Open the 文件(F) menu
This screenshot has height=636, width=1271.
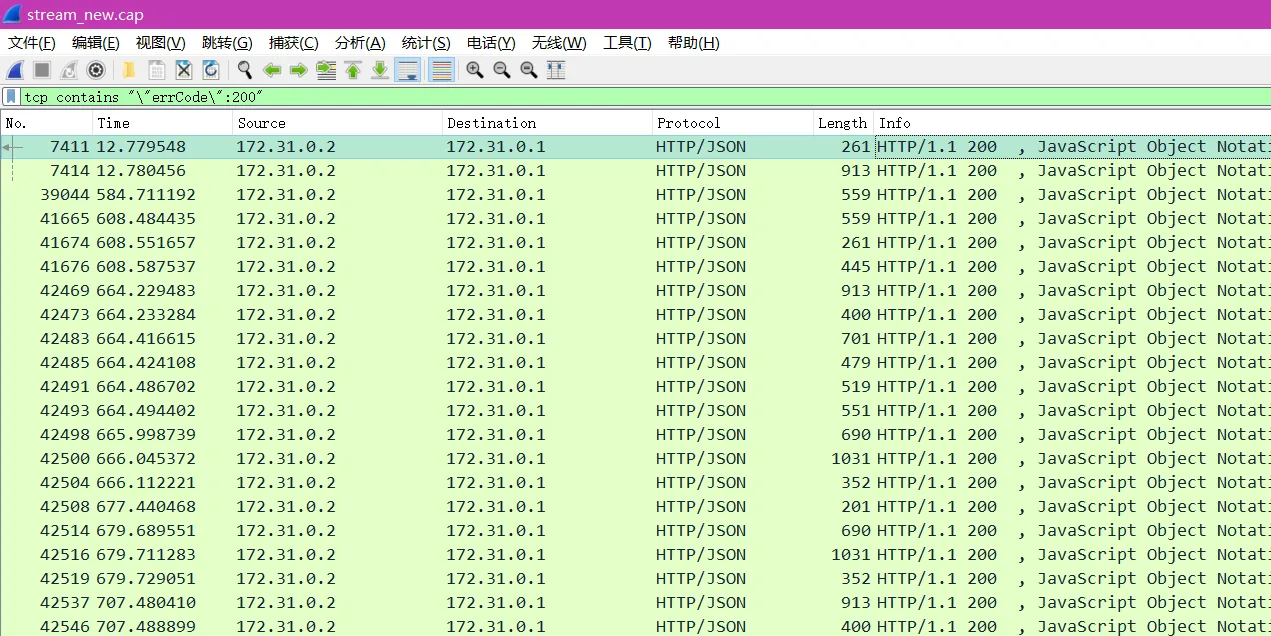[x=32, y=43]
